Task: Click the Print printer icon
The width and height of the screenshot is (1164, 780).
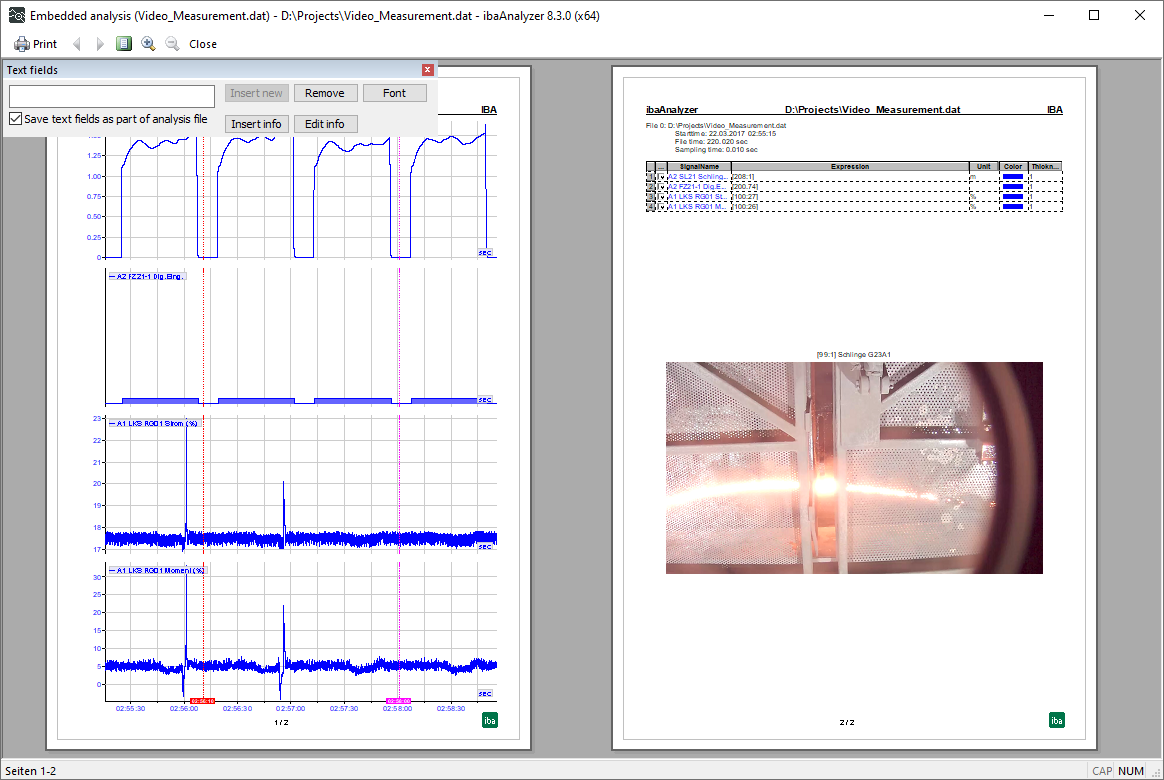Action: click(22, 44)
